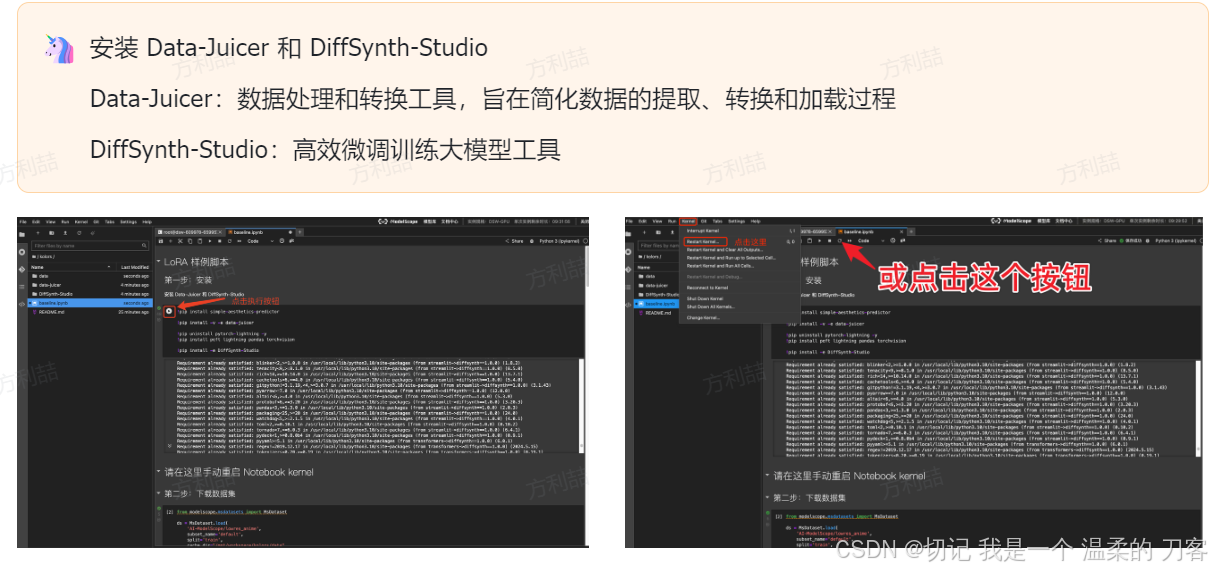This screenshot has width=1212, height=569.
Task: Open File menu in left screenshot
Action: 23,222
